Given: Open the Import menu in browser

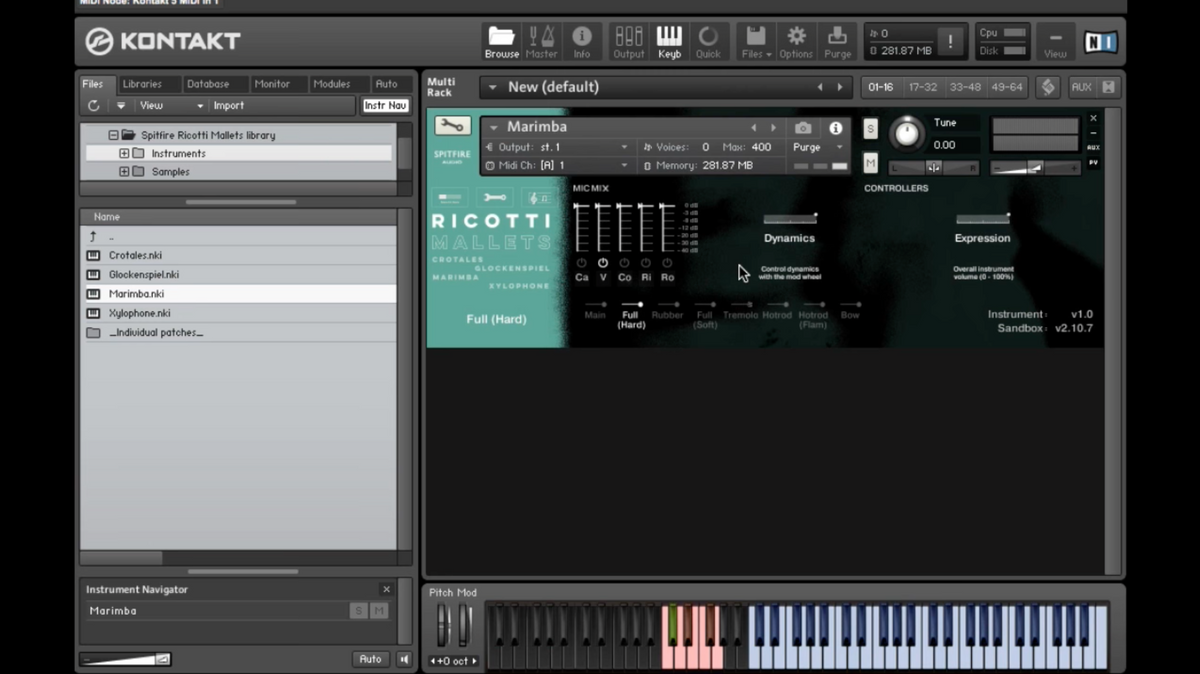Looking at the screenshot, I should tap(228, 105).
